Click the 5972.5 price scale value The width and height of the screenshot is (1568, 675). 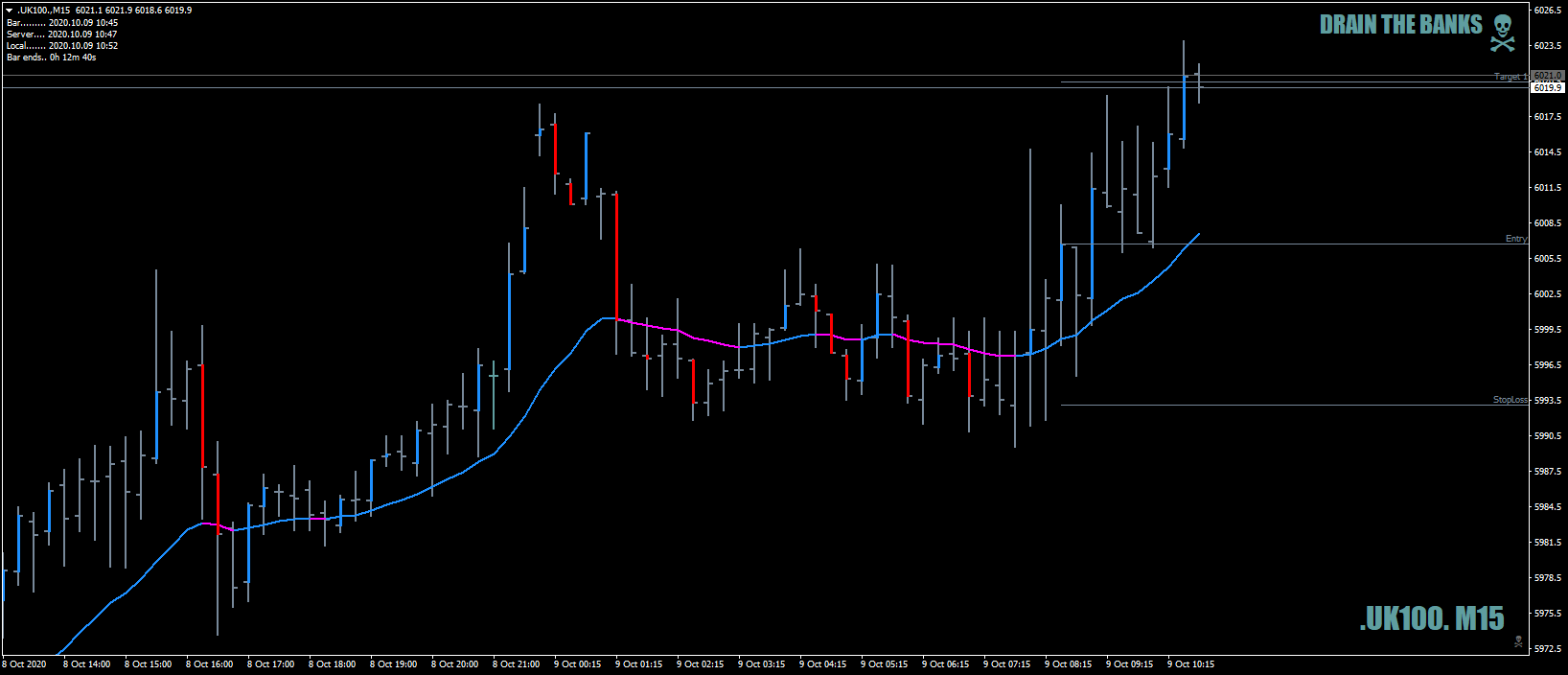(x=1547, y=648)
